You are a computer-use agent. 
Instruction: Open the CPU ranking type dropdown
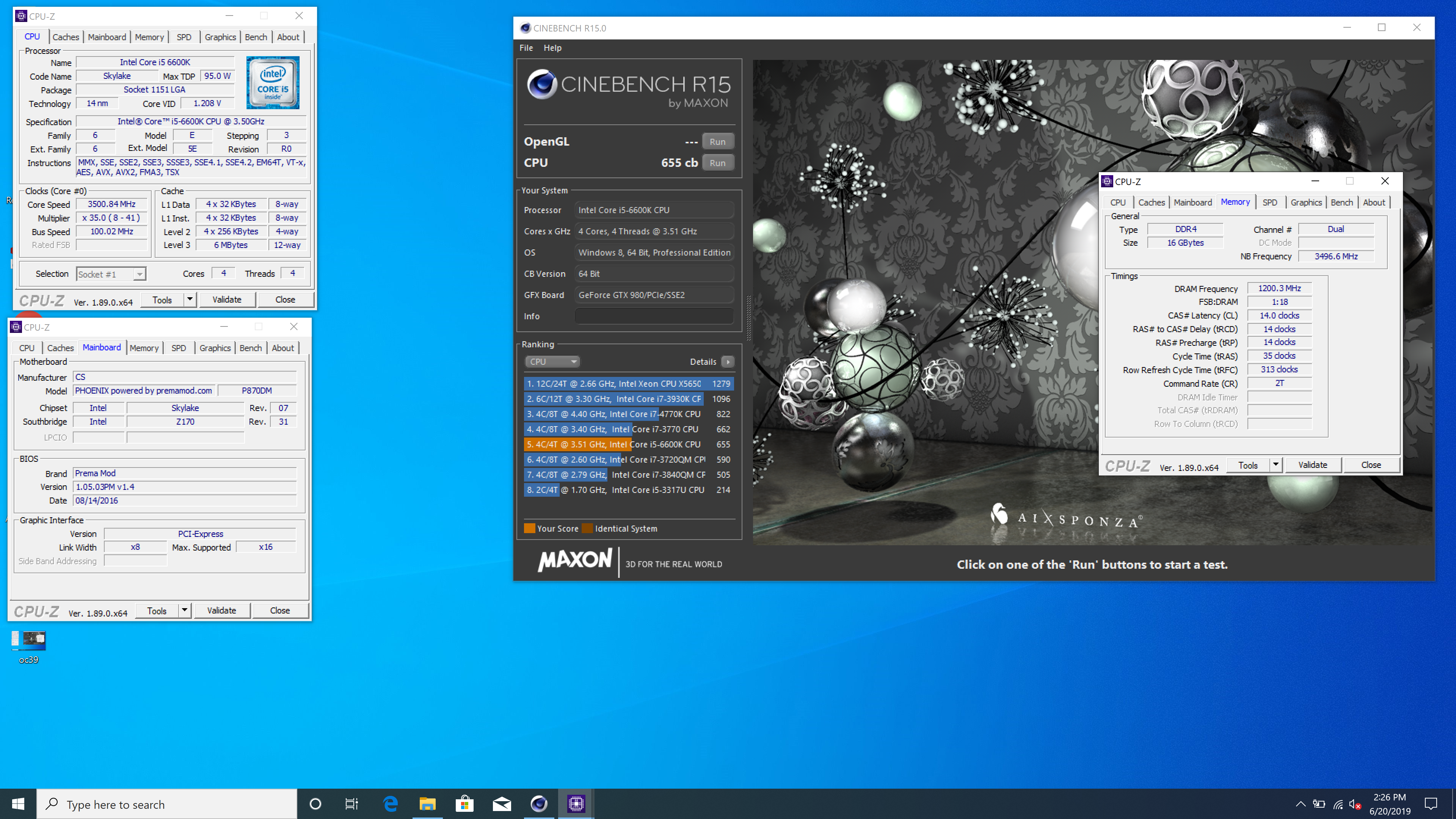(552, 362)
